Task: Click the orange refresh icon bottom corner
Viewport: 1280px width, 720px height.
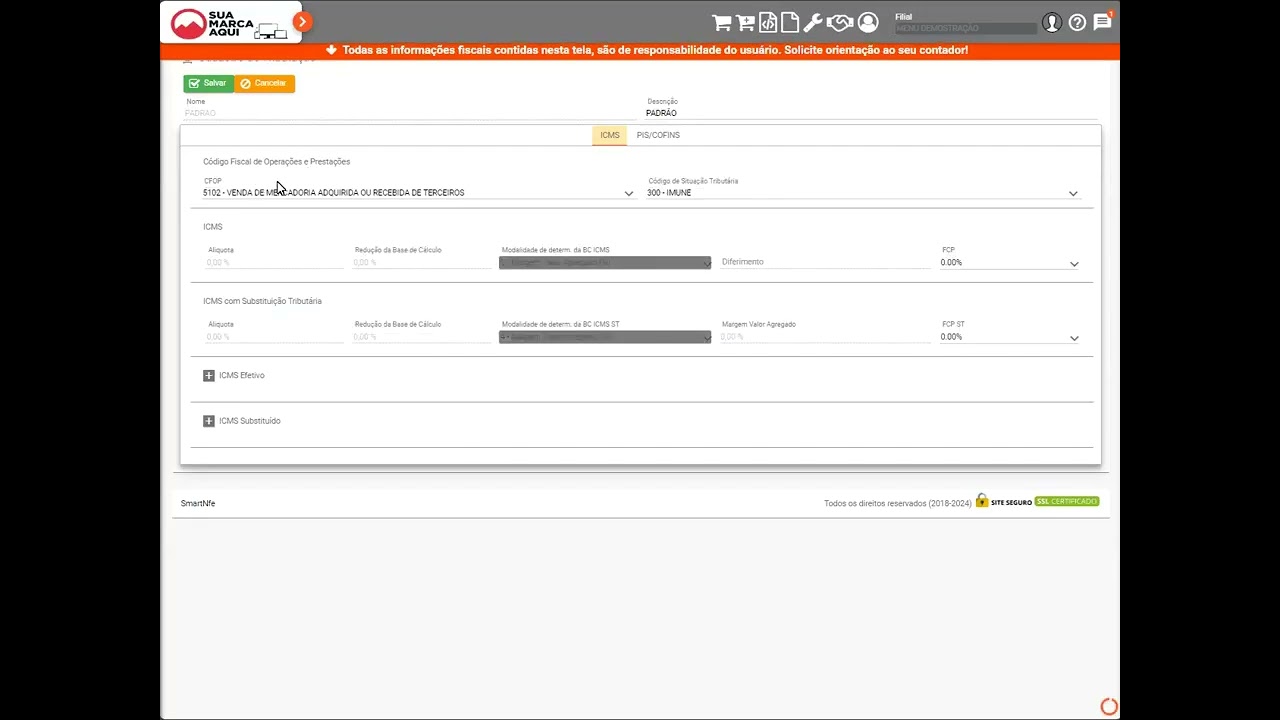Action: pyautogui.click(x=1109, y=707)
